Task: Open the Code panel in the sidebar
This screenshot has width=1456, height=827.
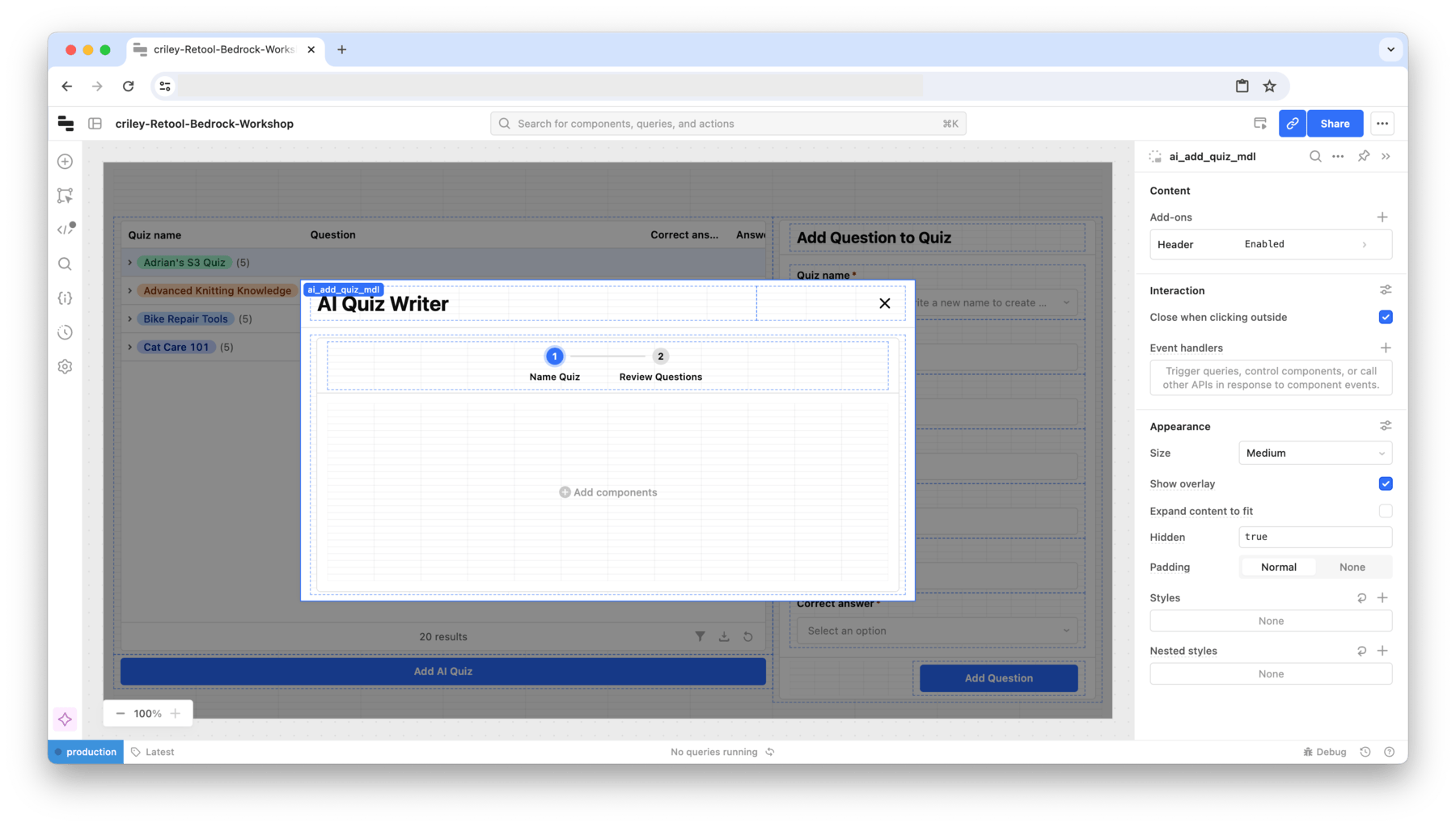Action: 66,230
